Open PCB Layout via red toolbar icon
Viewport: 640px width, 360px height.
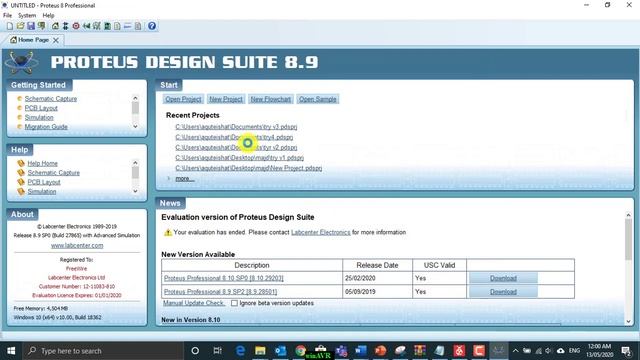(x=76, y=26)
